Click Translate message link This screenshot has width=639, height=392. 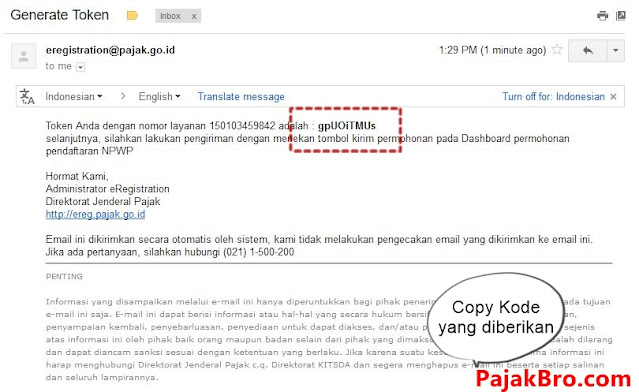[241, 97]
